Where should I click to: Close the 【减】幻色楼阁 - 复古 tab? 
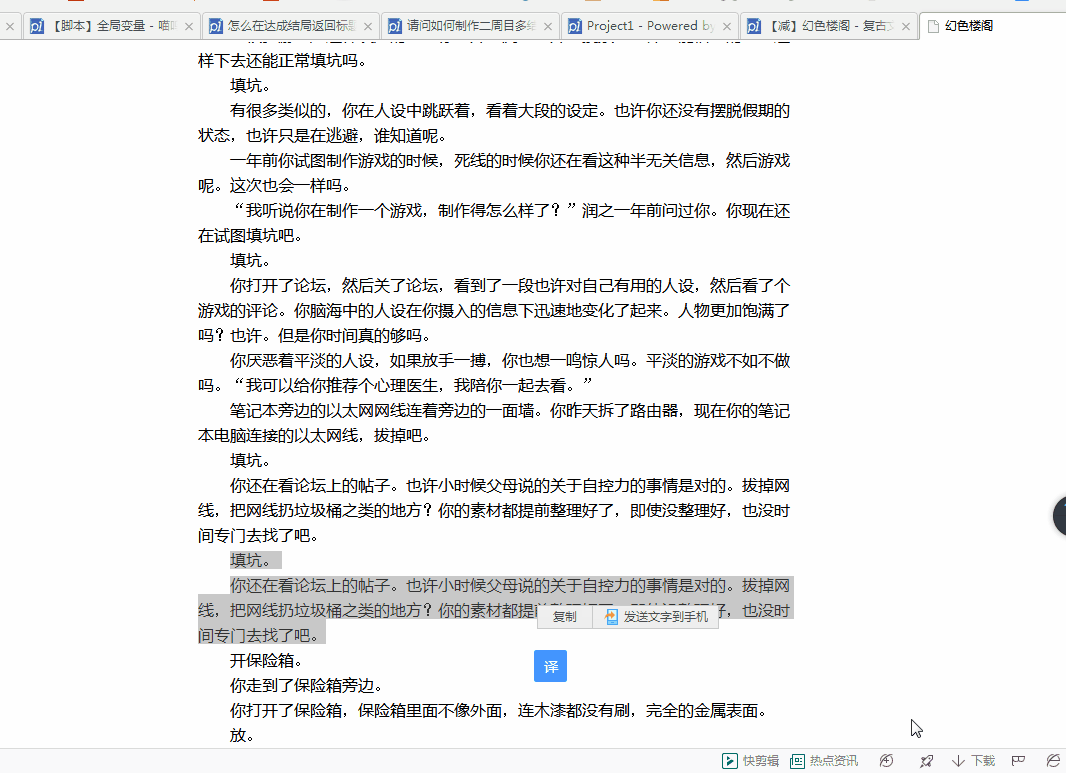[906, 27]
